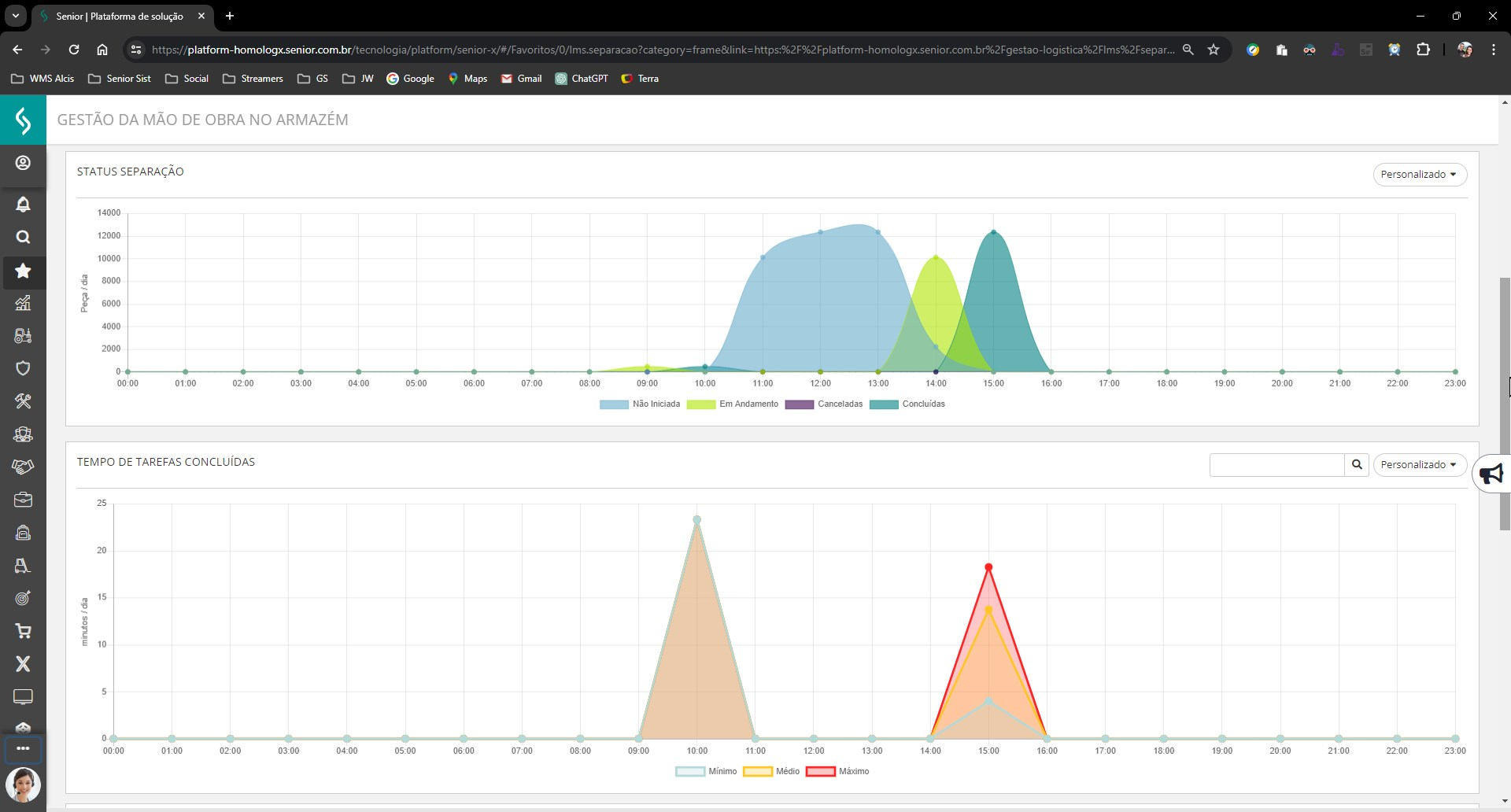Image resolution: width=1511 pixels, height=812 pixels.
Task: Open the handshake icon in sidebar
Action: tap(23, 467)
